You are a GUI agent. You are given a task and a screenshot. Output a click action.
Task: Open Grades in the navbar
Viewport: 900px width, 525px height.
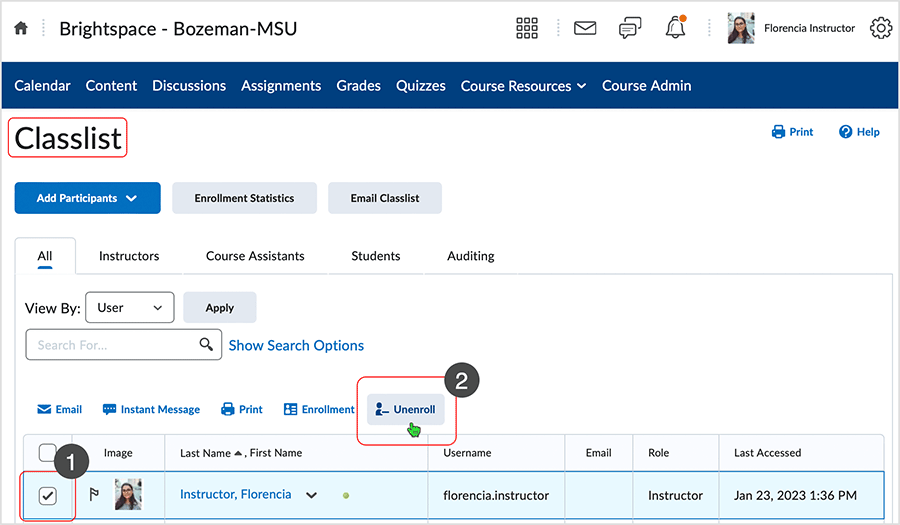point(359,86)
